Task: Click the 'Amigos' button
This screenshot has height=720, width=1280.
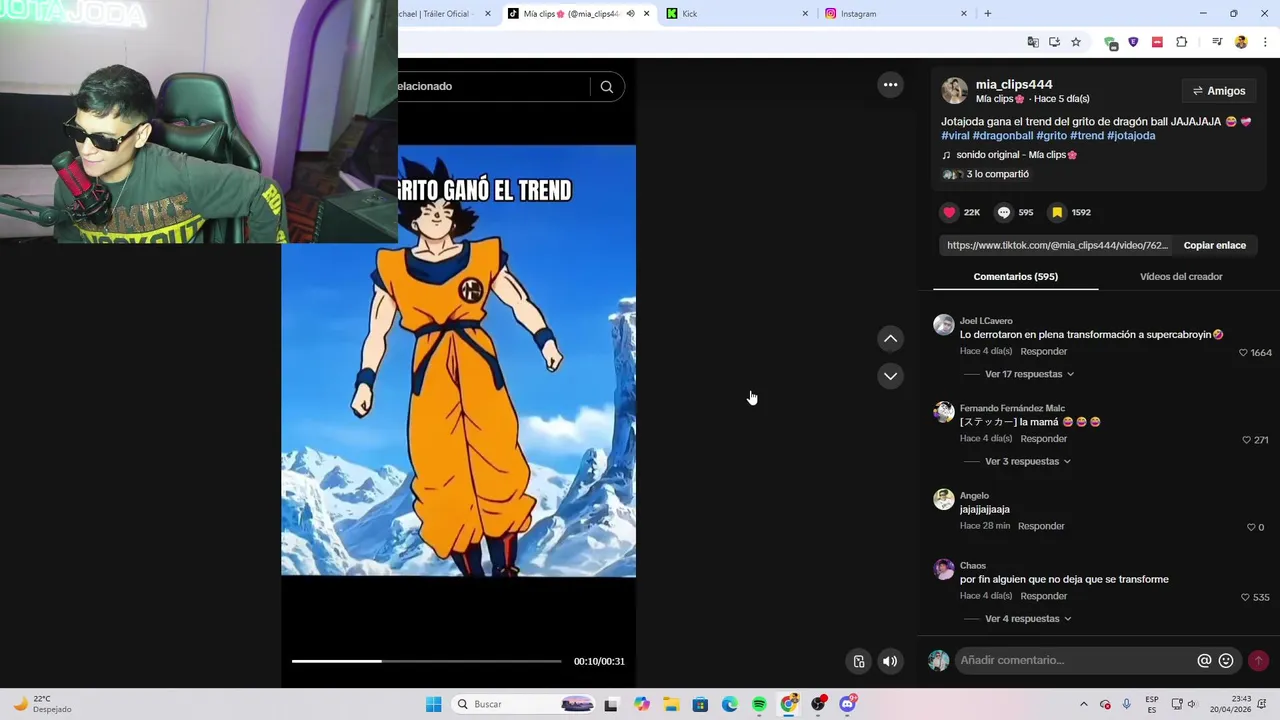Action: pos(1218,91)
